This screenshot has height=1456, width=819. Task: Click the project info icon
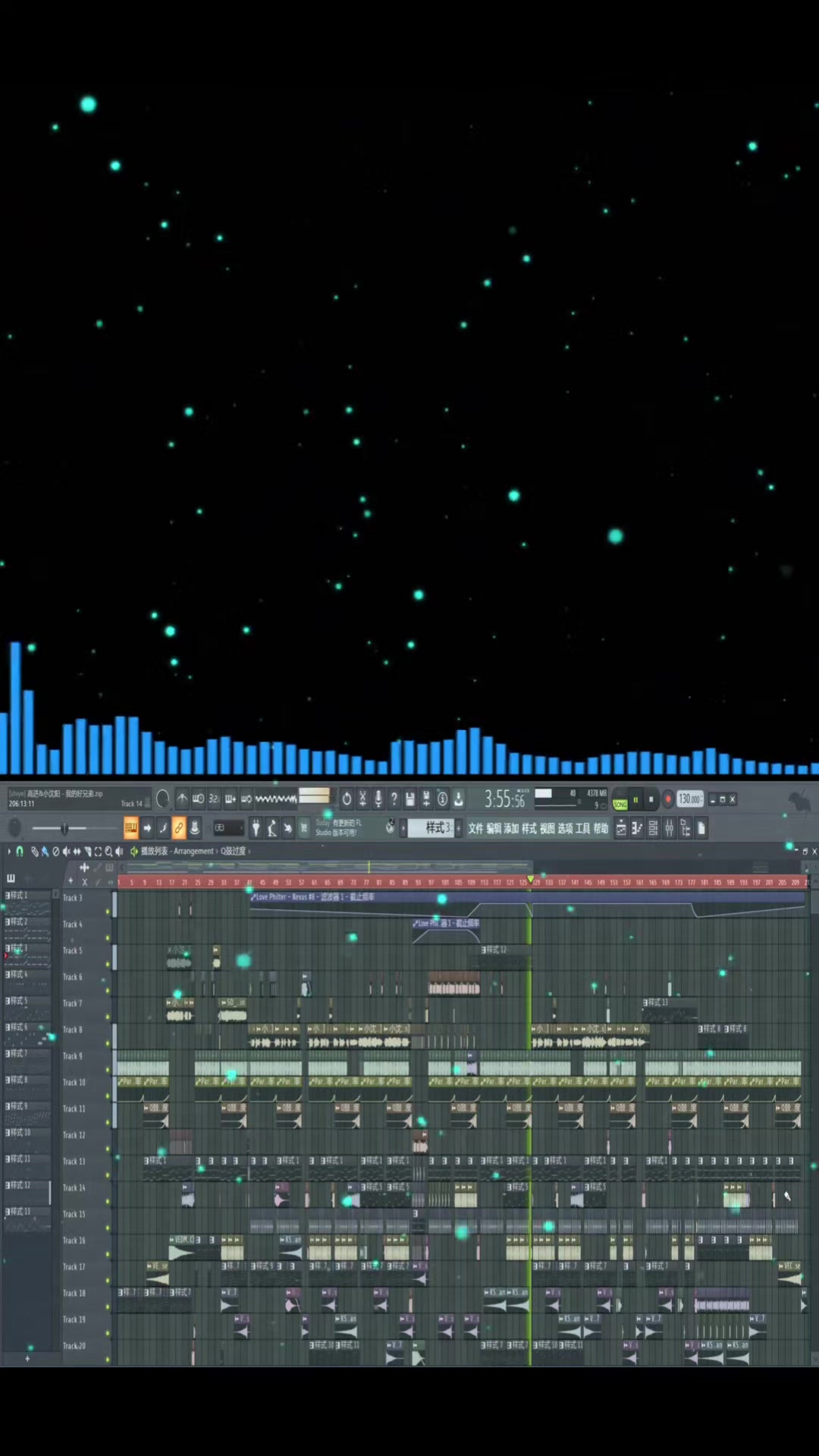click(x=442, y=799)
